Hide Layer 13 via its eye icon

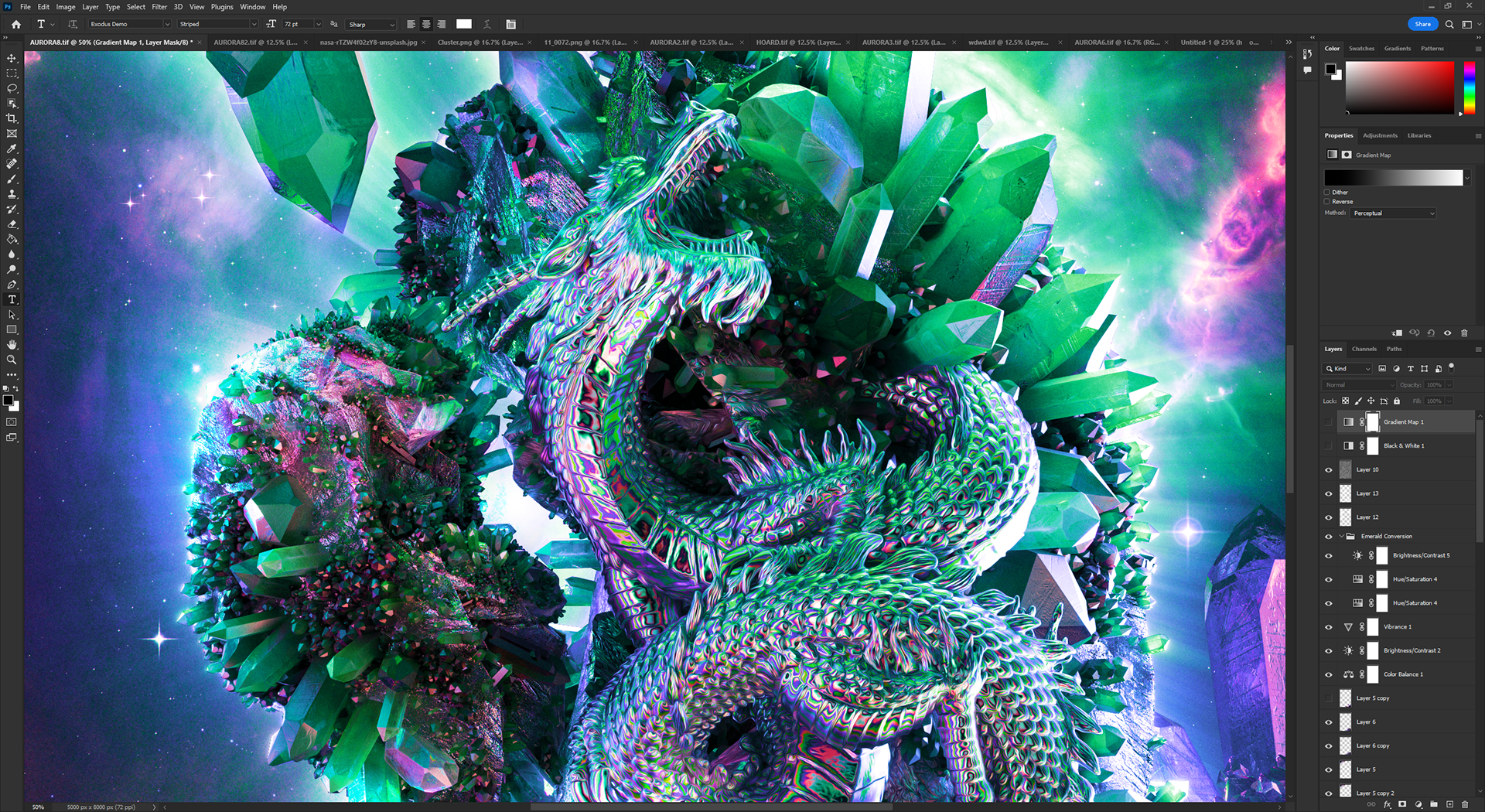pyautogui.click(x=1329, y=494)
